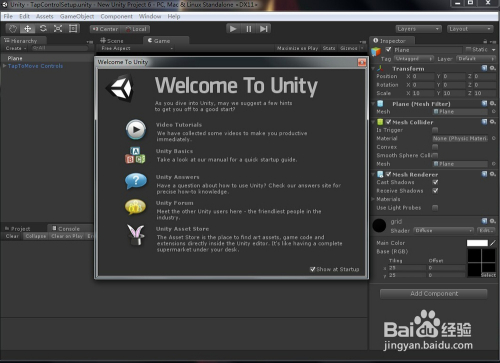Toggle the Plane object active checkbox
The height and width of the screenshot is (363, 500).
point(388,50)
